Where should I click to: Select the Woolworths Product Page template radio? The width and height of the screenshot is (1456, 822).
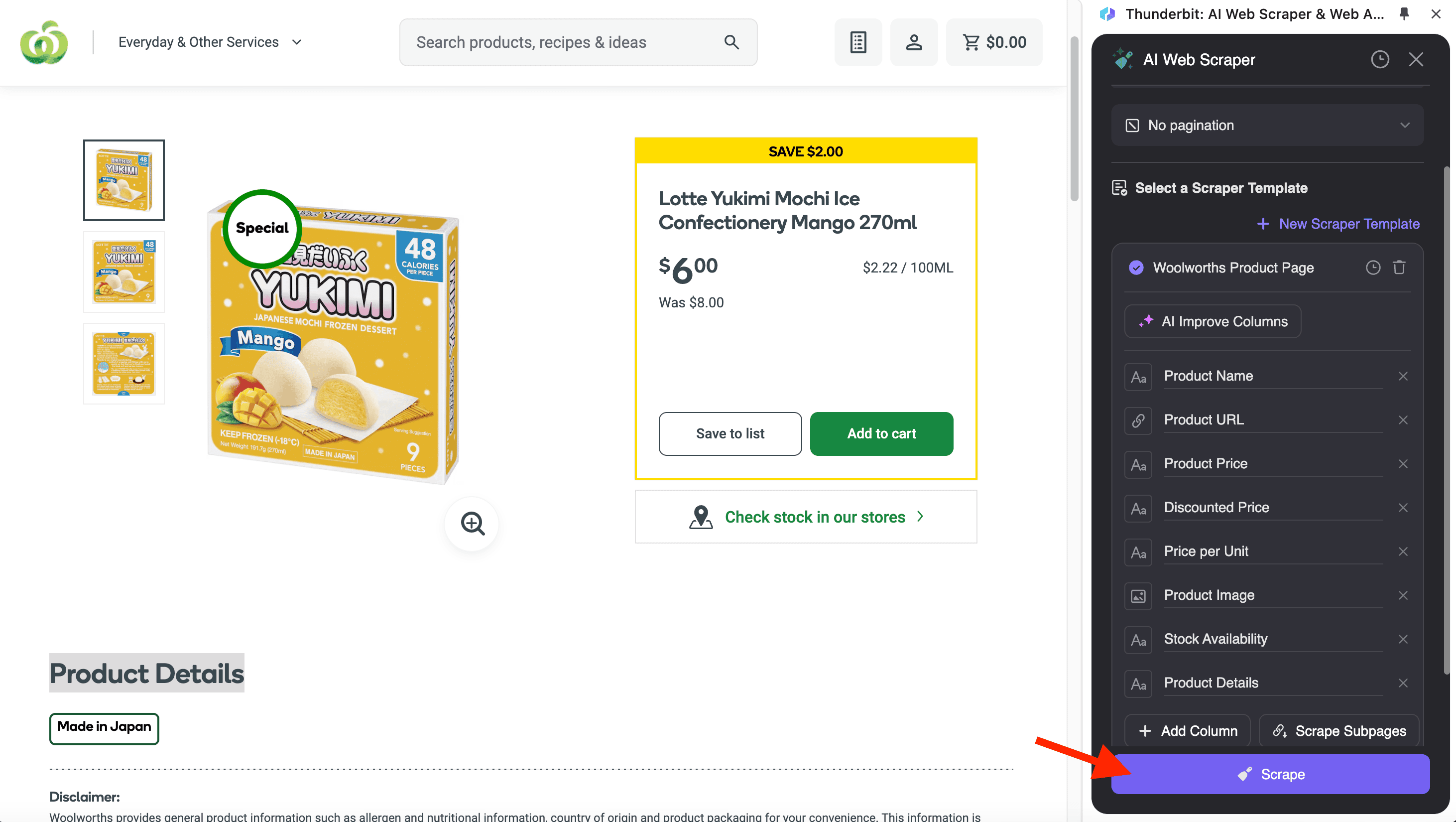tap(1135, 268)
